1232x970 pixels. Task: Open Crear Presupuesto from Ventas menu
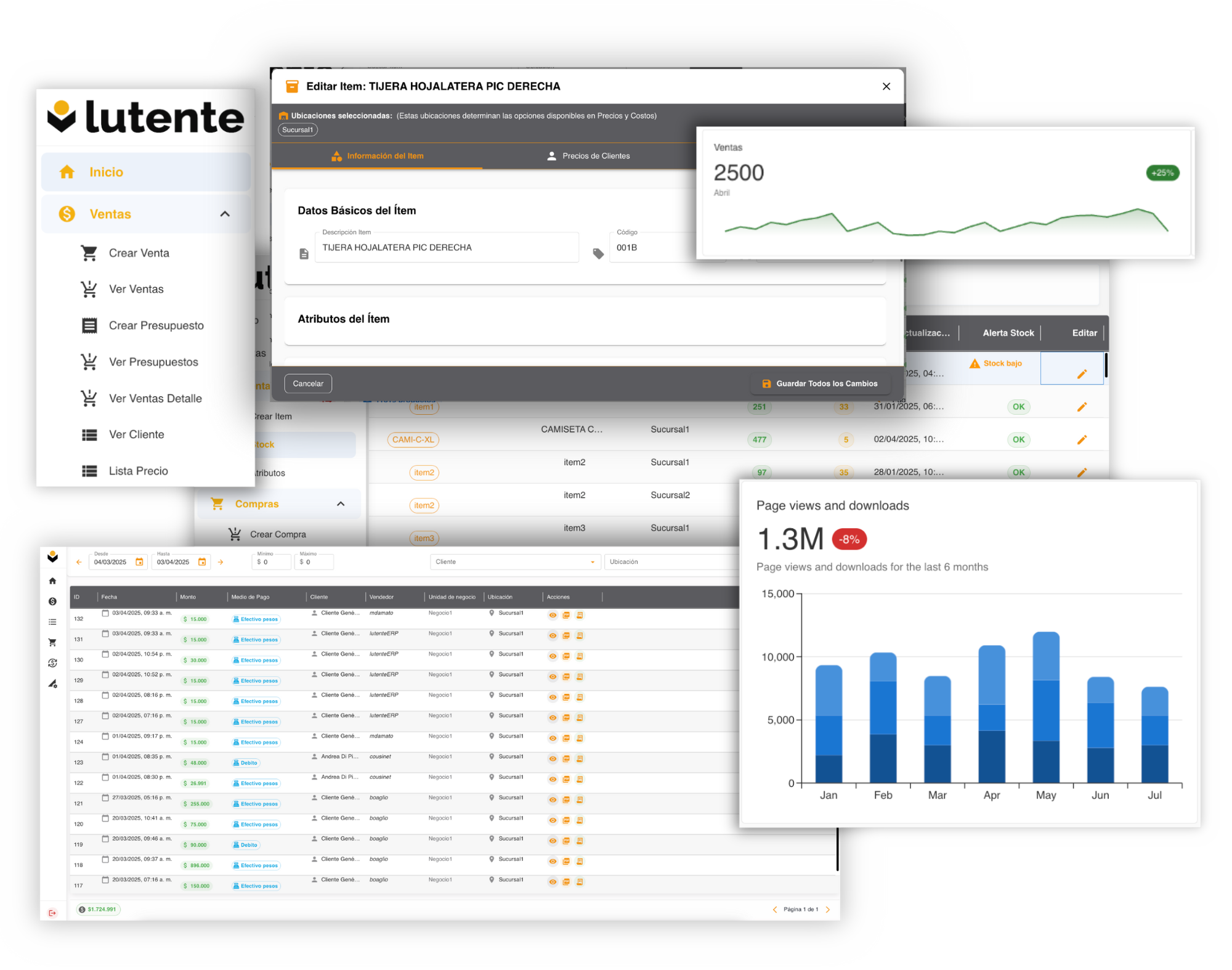click(x=156, y=325)
